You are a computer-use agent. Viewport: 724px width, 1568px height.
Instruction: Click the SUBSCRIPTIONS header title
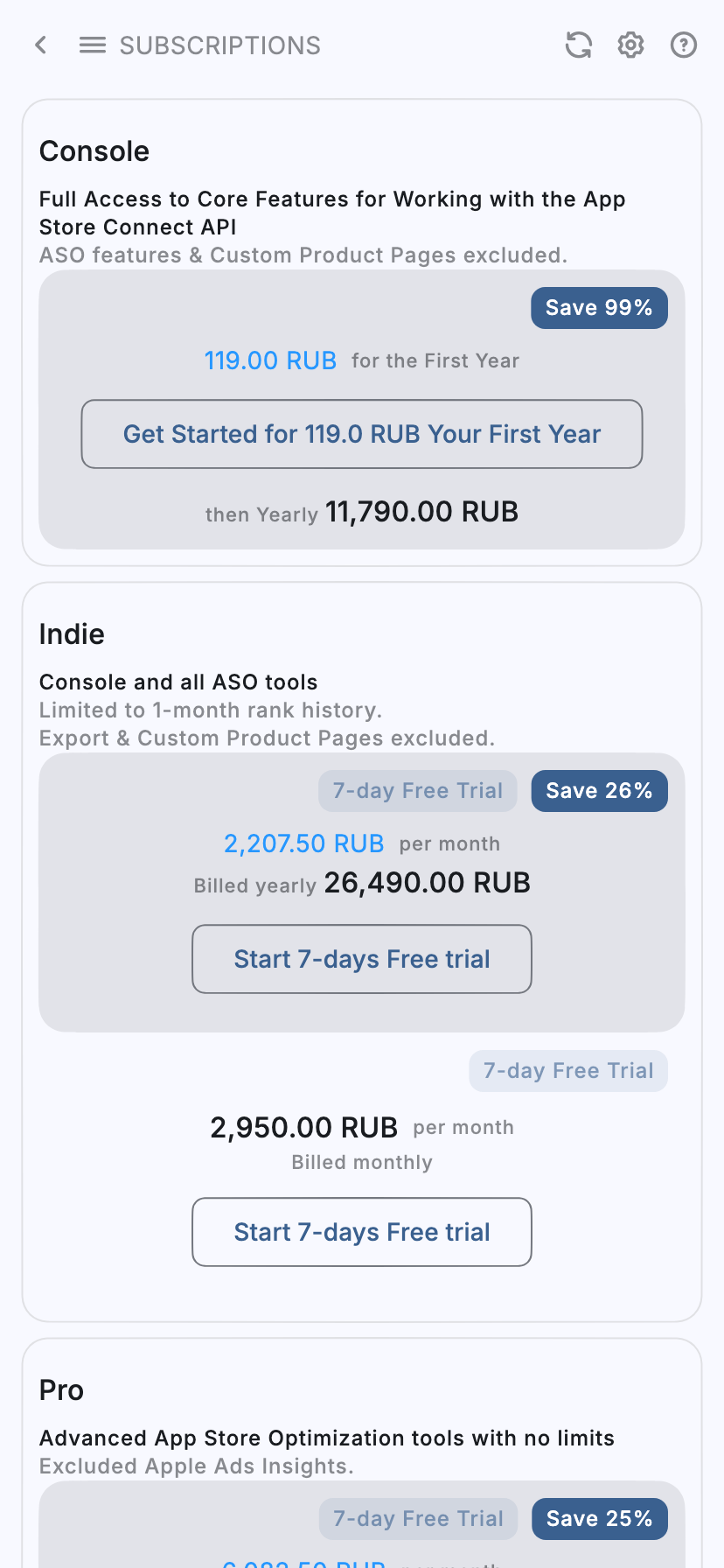click(x=220, y=45)
